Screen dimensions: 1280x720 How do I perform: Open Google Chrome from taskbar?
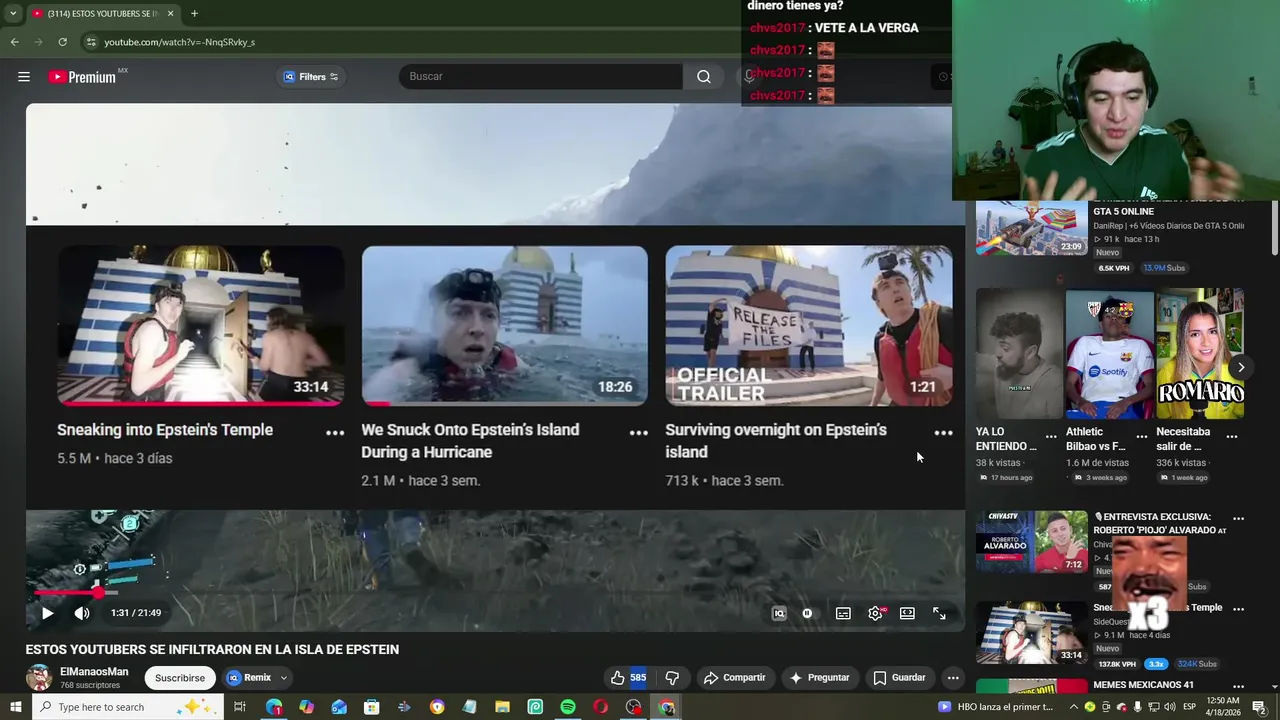(x=667, y=707)
